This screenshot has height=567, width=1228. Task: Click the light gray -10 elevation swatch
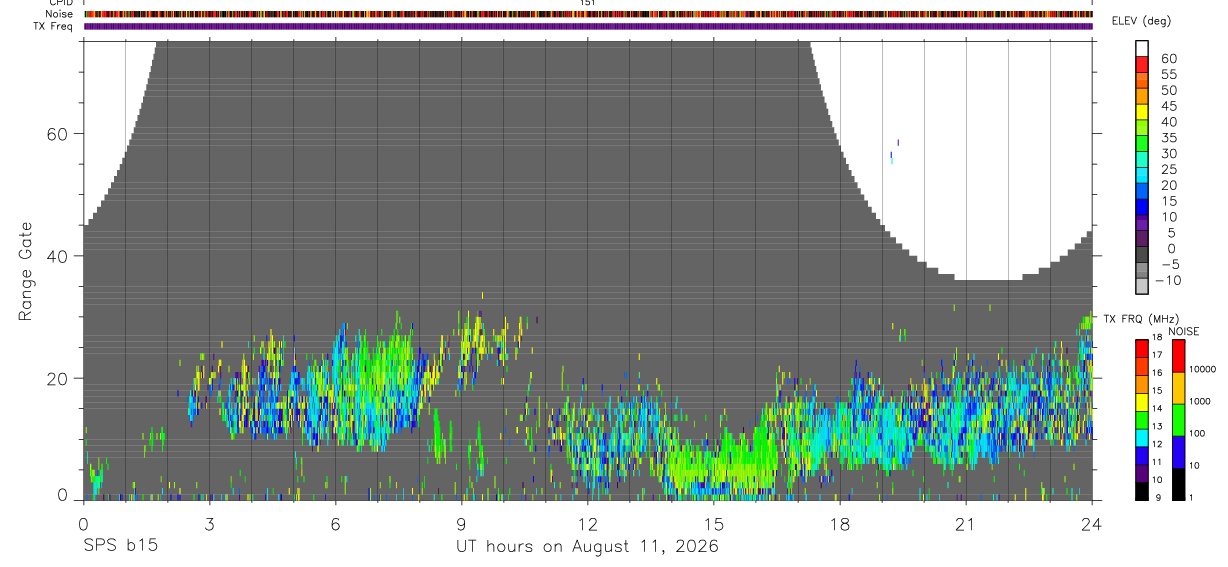point(1142,287)
